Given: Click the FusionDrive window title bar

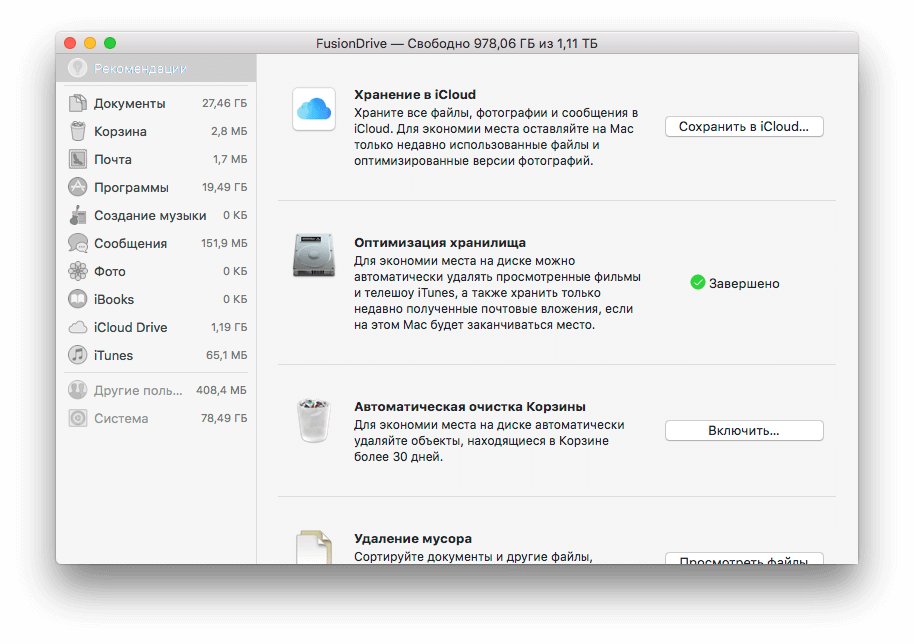Looking at the screenshot, I should click(456, 43).
